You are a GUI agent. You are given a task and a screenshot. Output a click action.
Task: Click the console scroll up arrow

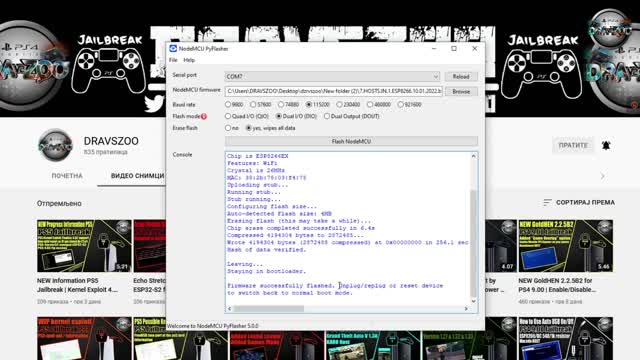point(473,156)
